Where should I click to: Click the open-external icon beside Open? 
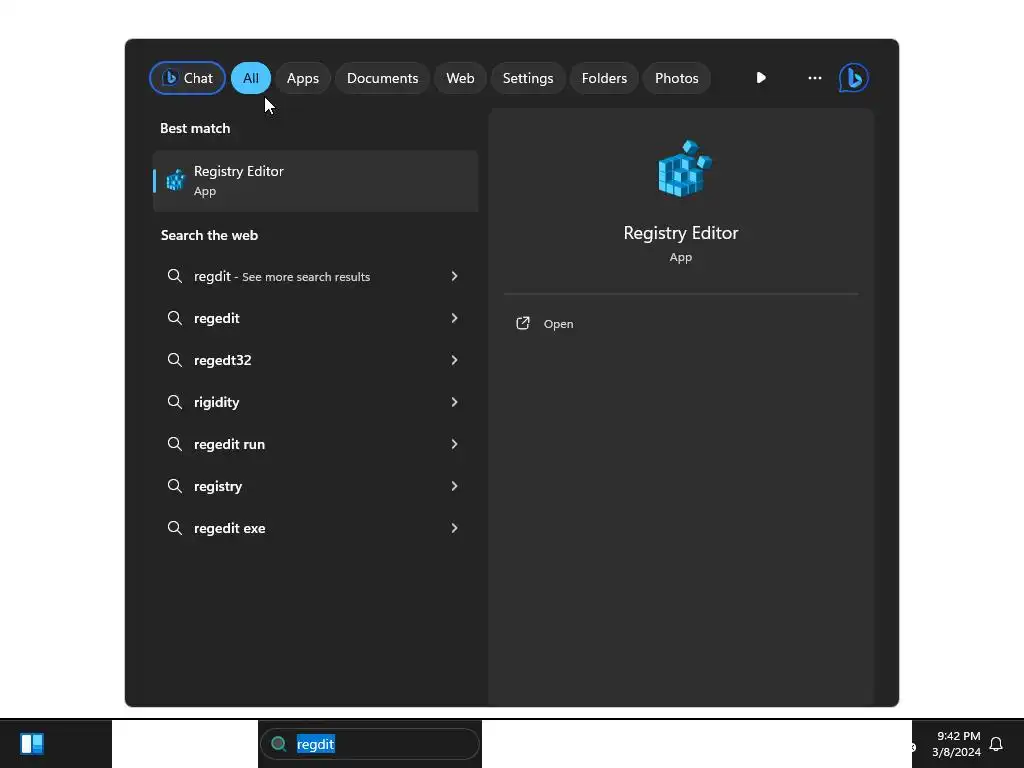522,323
